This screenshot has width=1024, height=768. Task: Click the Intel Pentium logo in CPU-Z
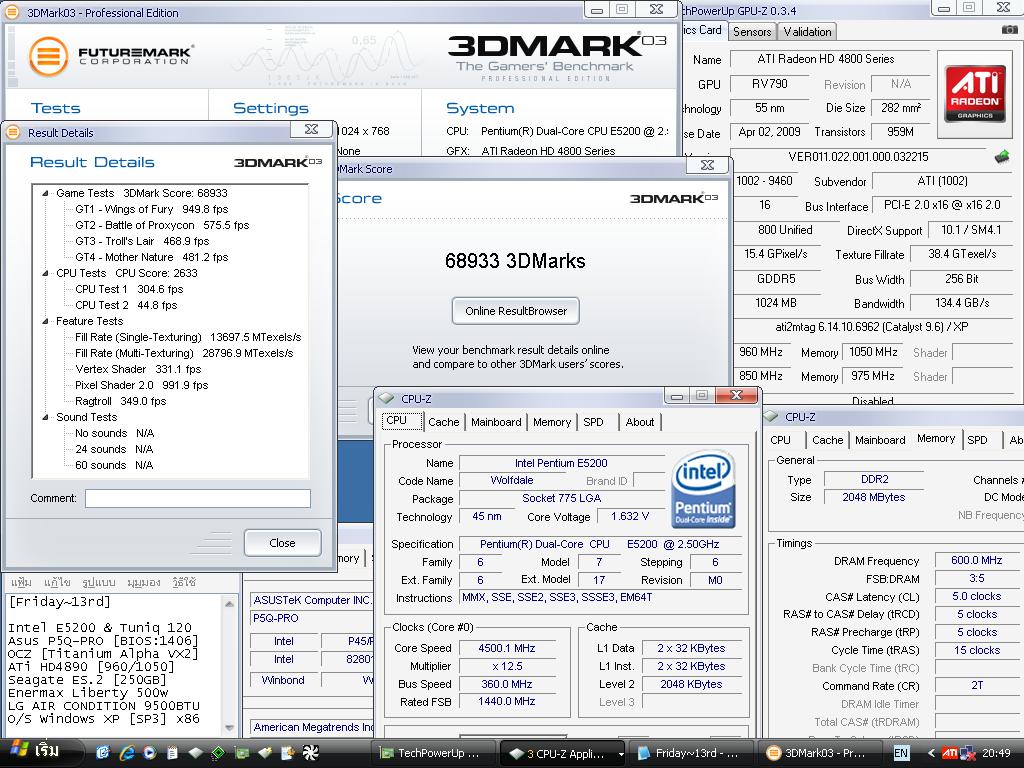click(704, 489)
